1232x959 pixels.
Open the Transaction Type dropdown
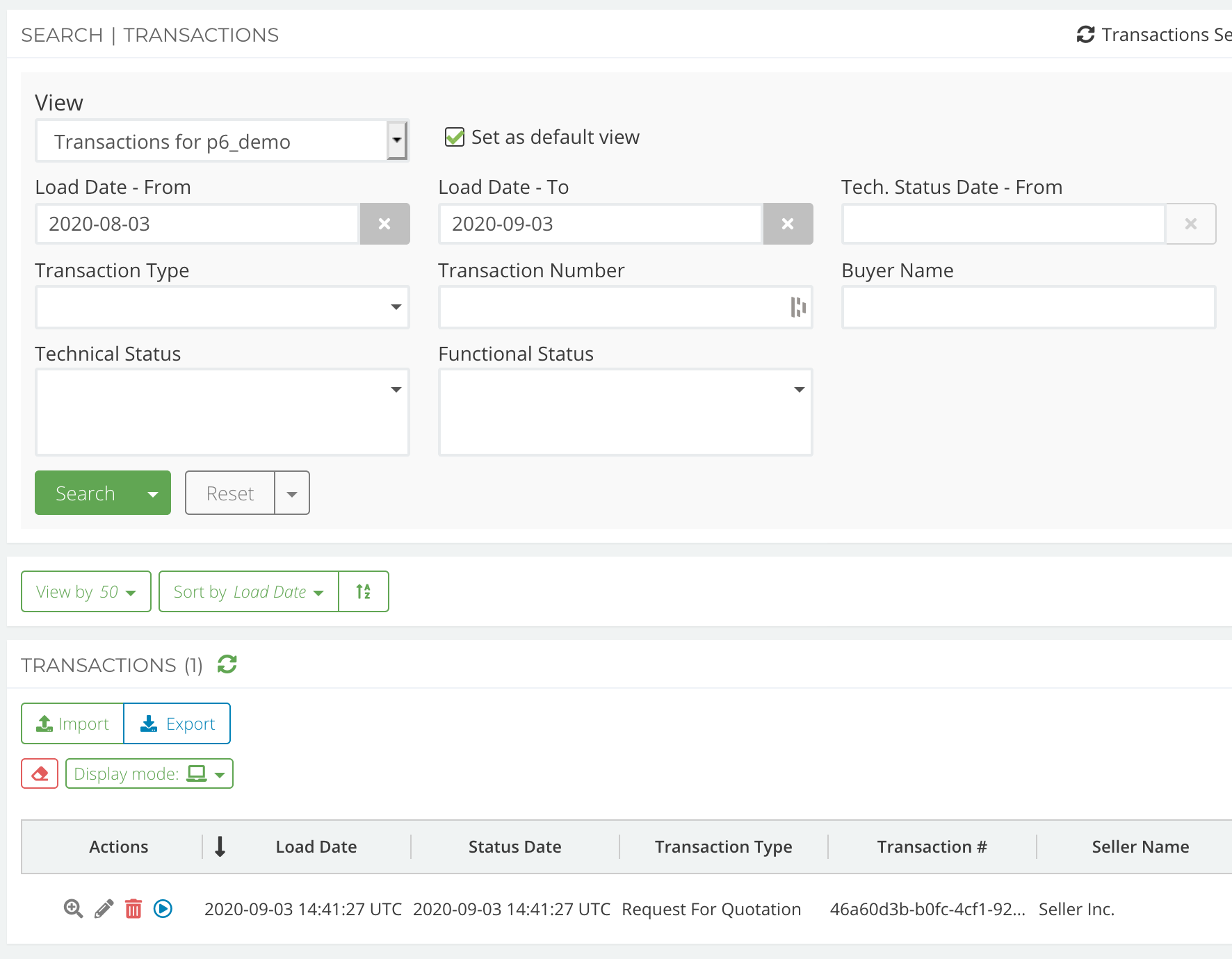[x=395, y=306]
